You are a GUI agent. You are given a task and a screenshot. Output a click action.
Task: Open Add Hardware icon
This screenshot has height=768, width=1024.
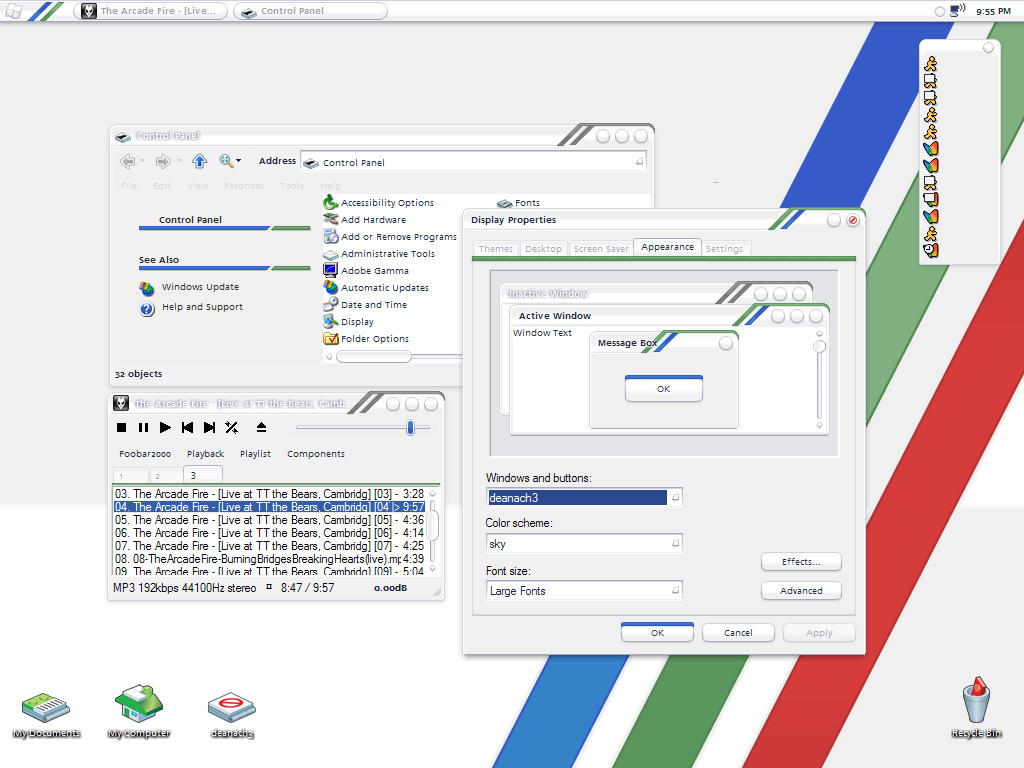tap(365, 220)
